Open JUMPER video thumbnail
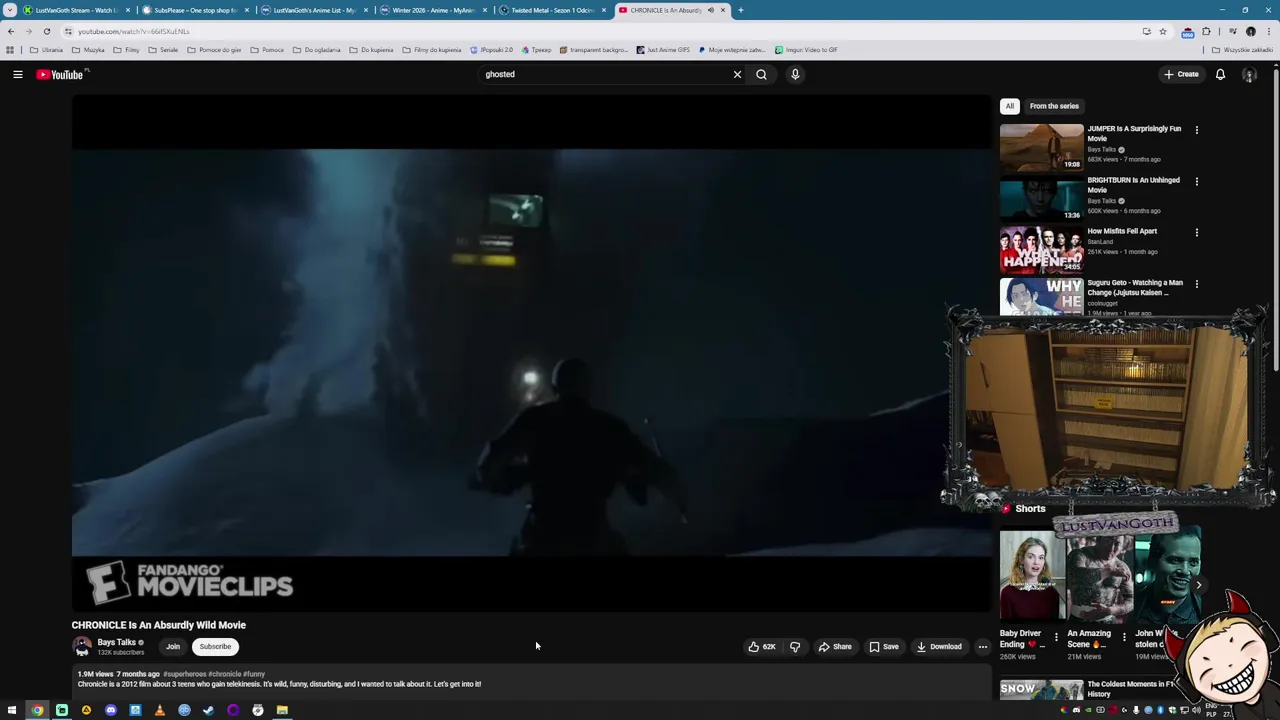Image resolution: width=1280 pixels, height=720 pixels. 1041,147
